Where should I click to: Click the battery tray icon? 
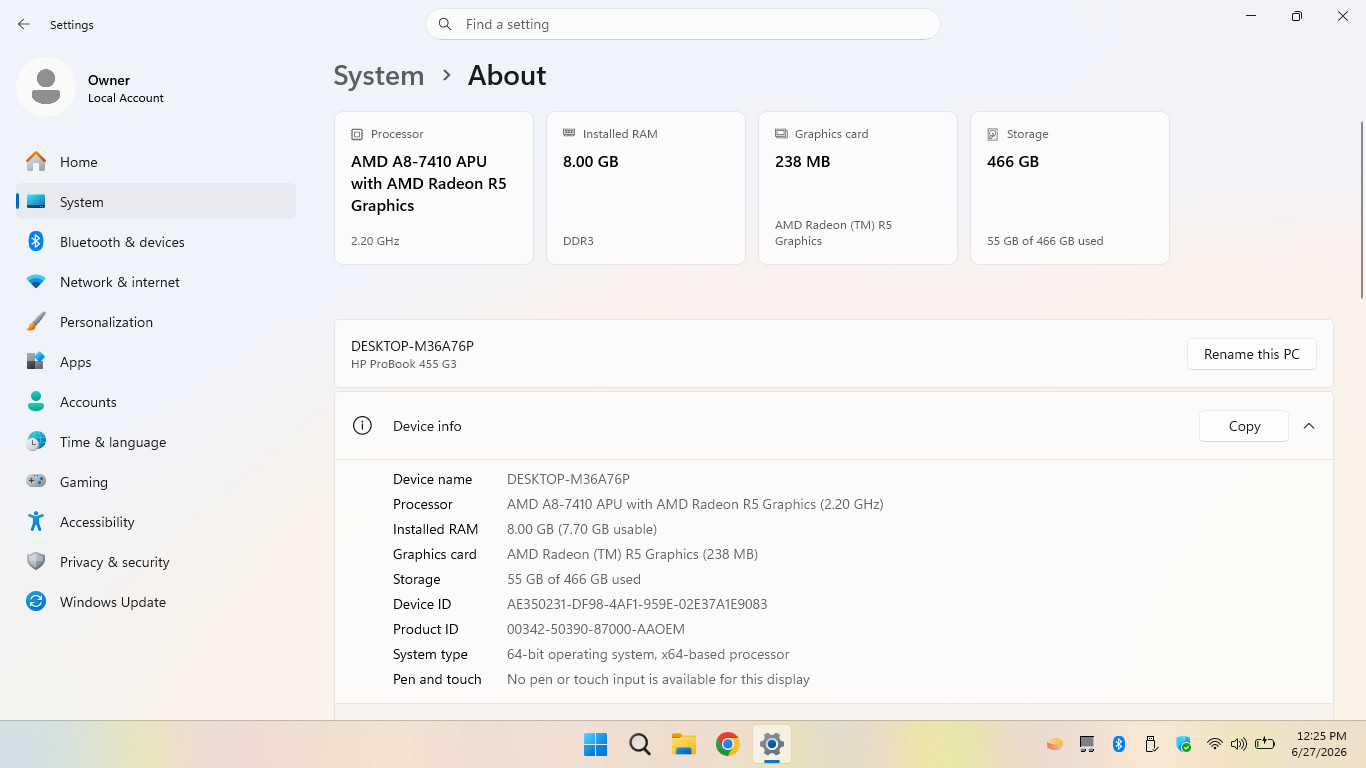[x=1265, y=744]
